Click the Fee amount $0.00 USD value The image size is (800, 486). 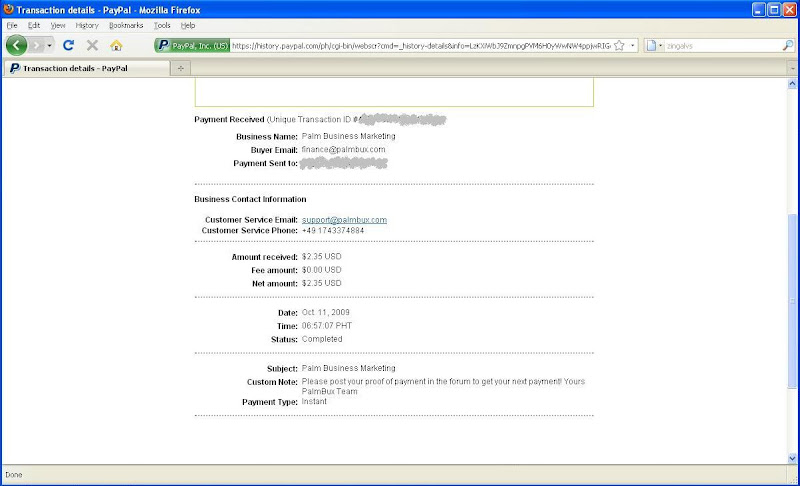coord(321,270)
